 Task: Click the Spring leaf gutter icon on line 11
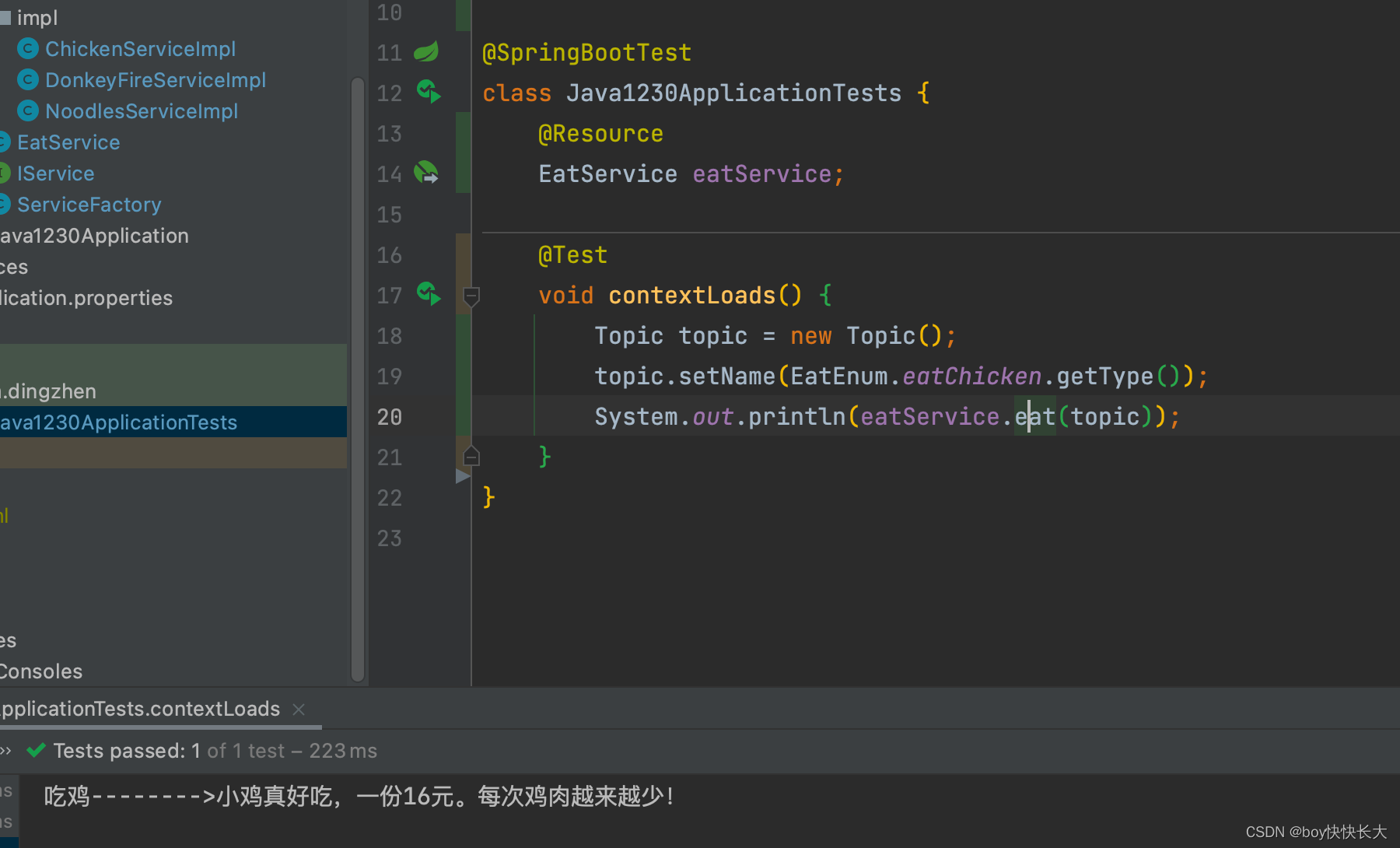[426, 52]
